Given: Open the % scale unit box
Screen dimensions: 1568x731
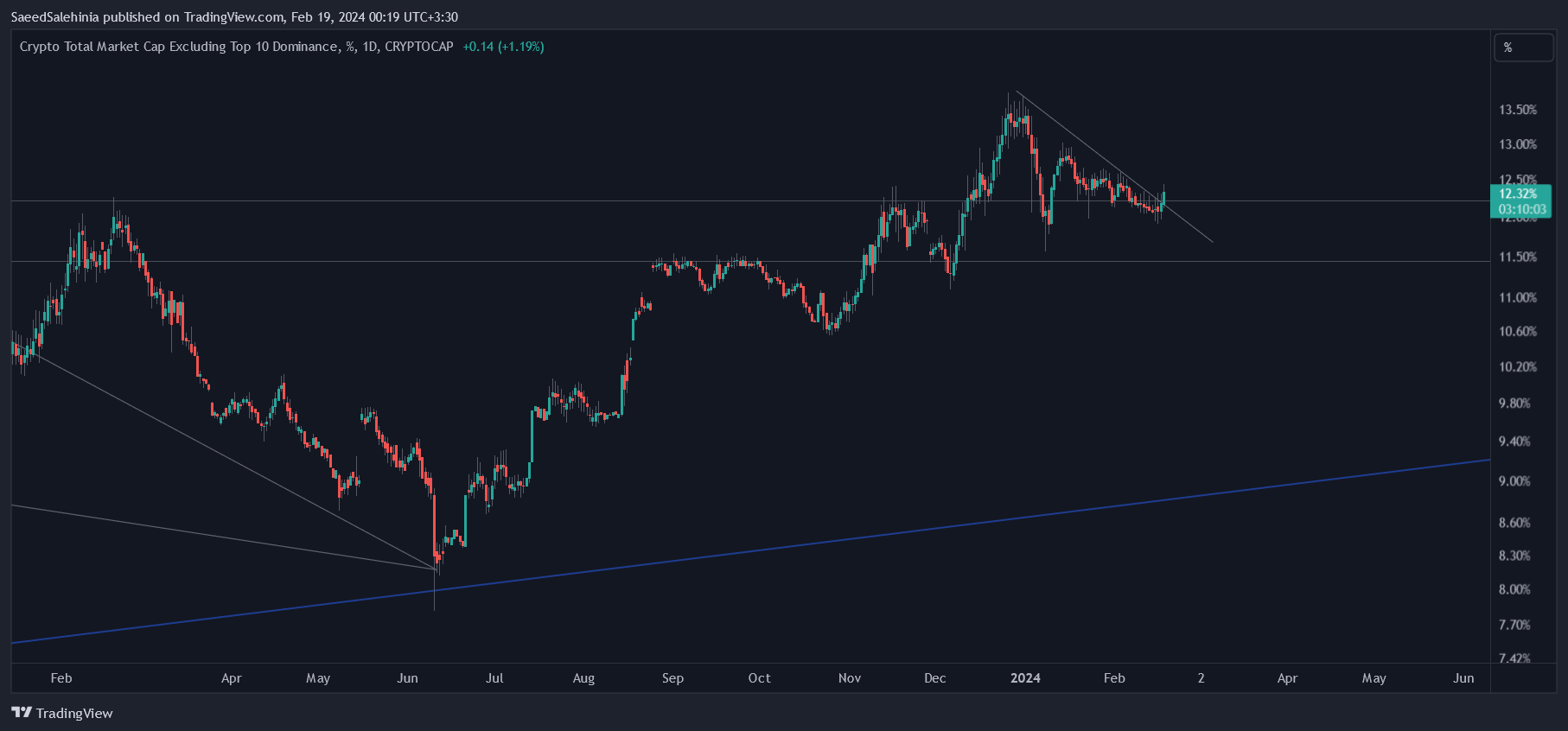Looking at the screenshot, I should pyautogui.click(x=1524, y=48).
